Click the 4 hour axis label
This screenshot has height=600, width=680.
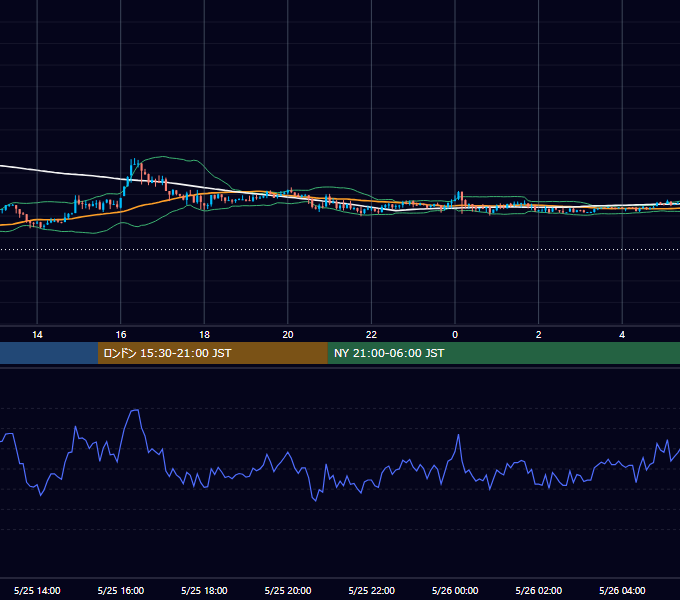pos(622,335)
